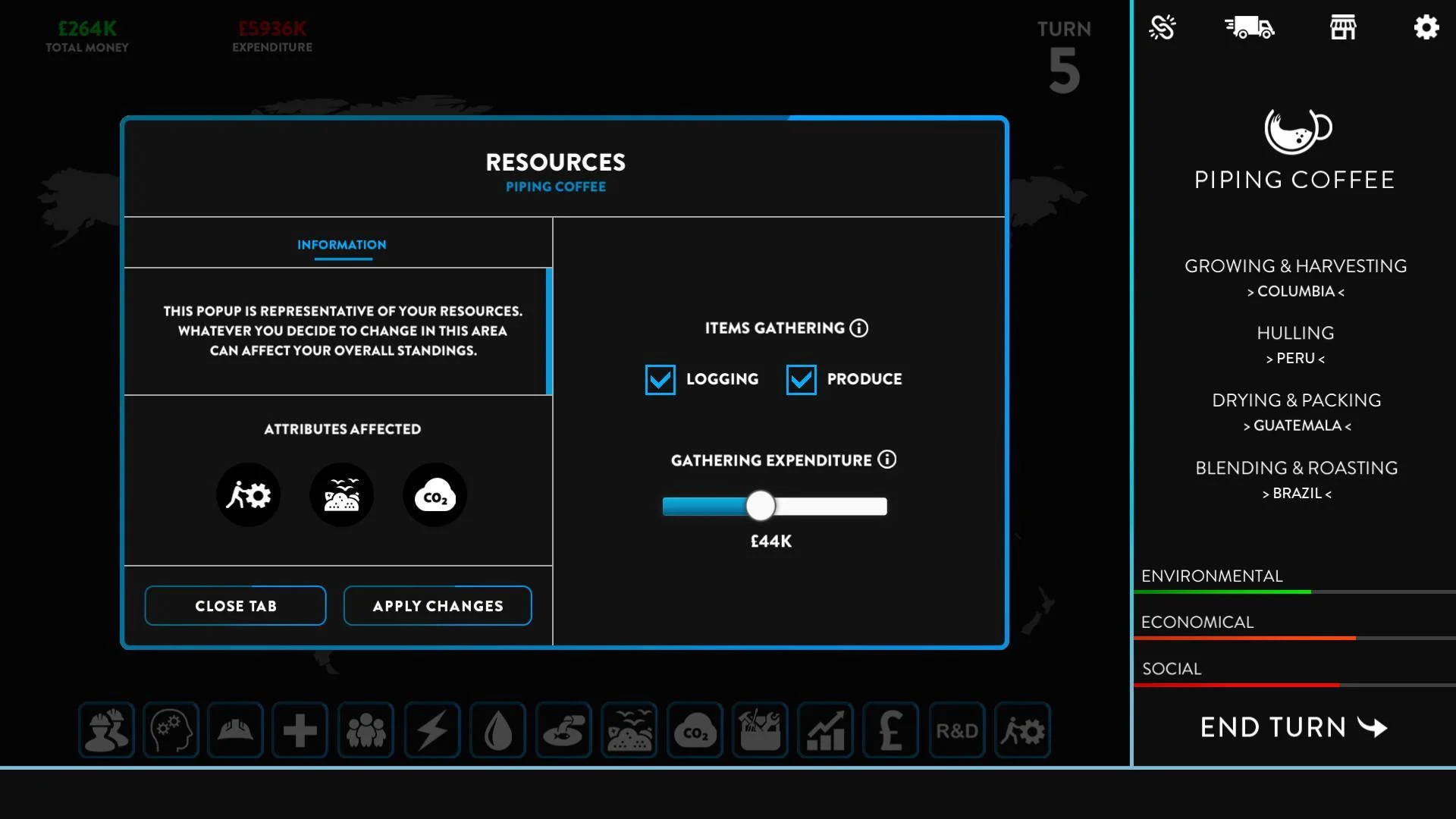Viewport: 1456px width, 819px height.
Task: Select the head-with-gears mindset icon
Action: click(x=171, y=730)
